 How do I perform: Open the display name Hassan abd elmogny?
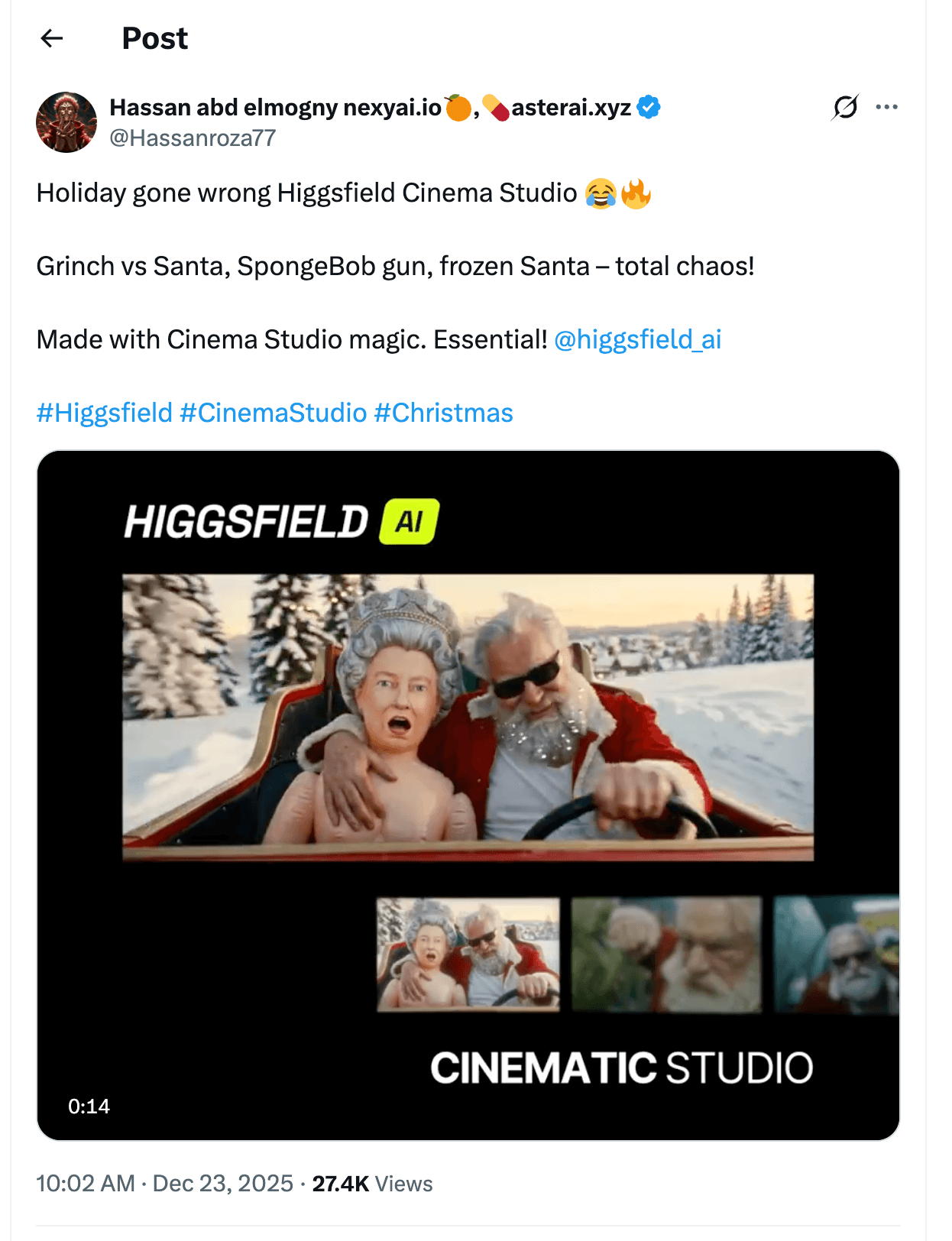tap(223, 108)
